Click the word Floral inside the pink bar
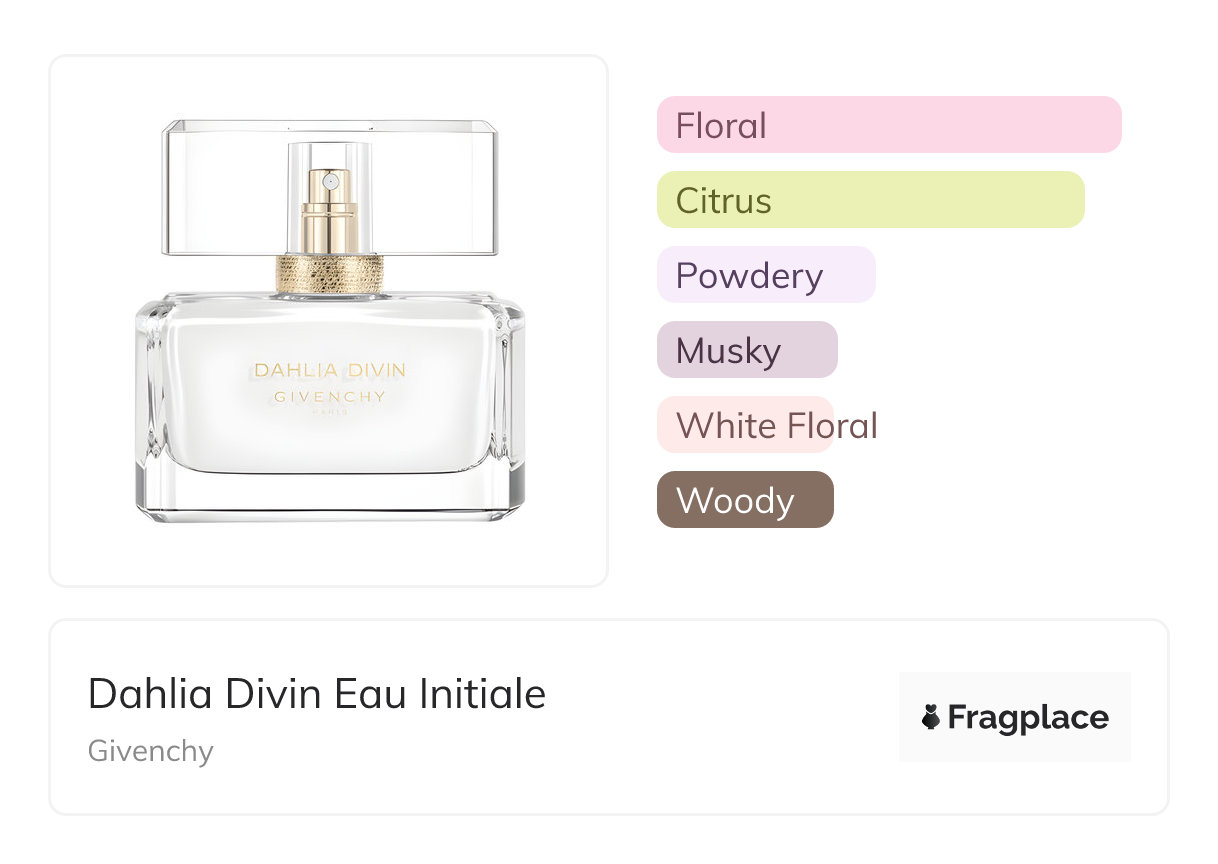The image size is (1218, 864). [x=721, y=126]
